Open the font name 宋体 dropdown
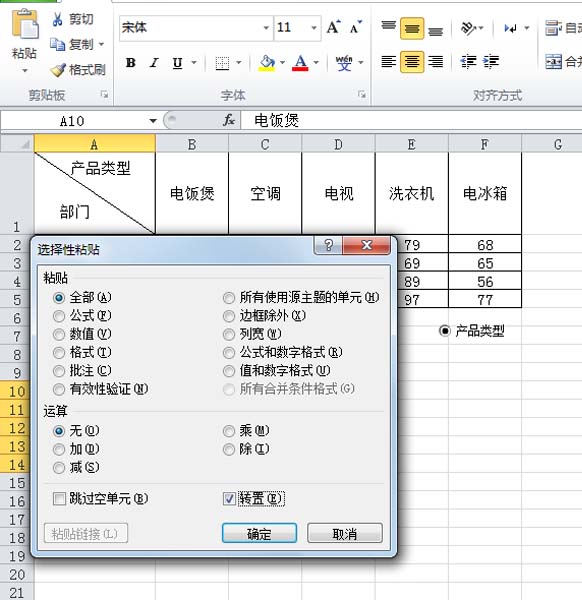Viewport: 582px width, 600px height. tap(266, 28)
